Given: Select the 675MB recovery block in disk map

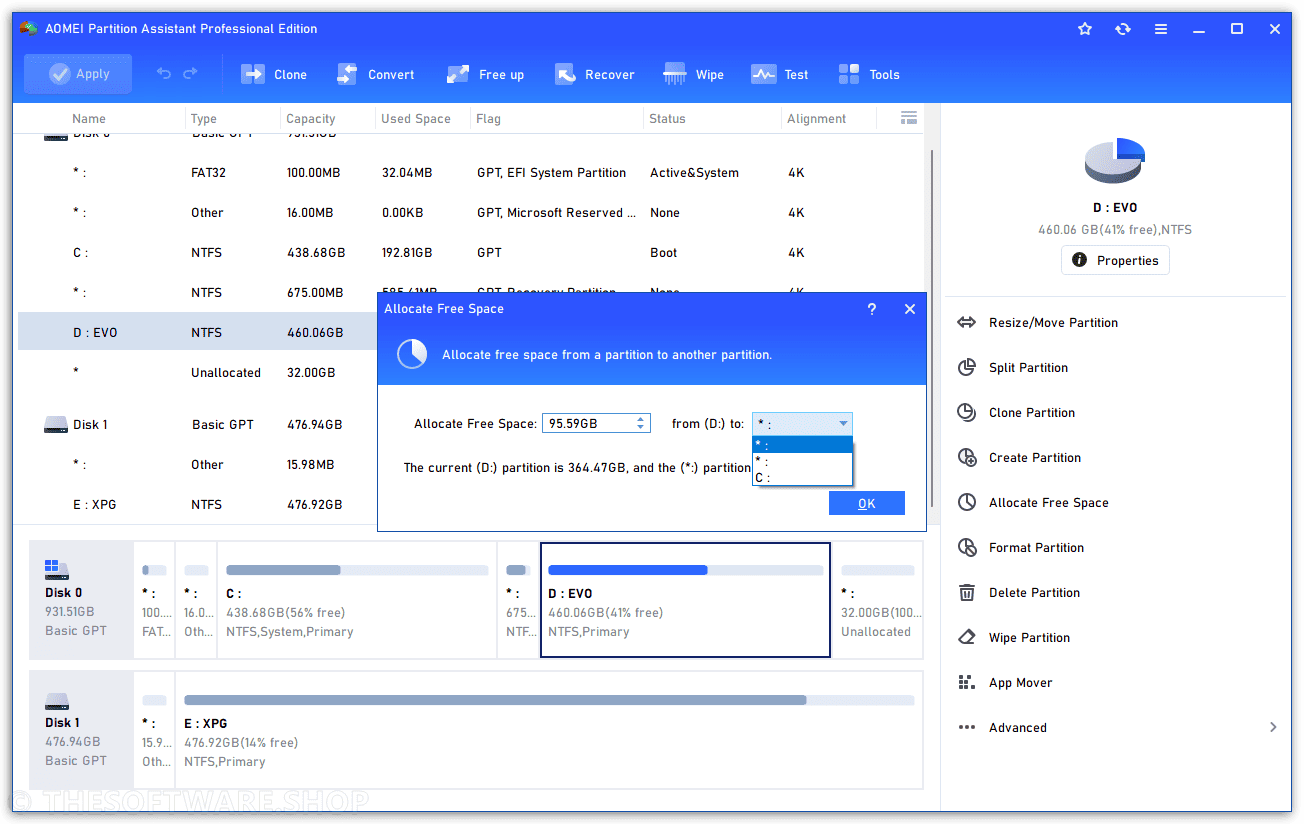Looking at the screenshot, I should (x=518, y=600).
